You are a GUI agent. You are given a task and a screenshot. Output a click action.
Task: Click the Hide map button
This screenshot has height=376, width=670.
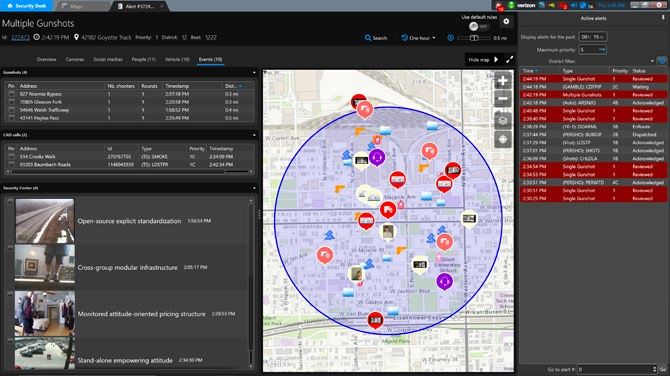(x=483, y=60)
